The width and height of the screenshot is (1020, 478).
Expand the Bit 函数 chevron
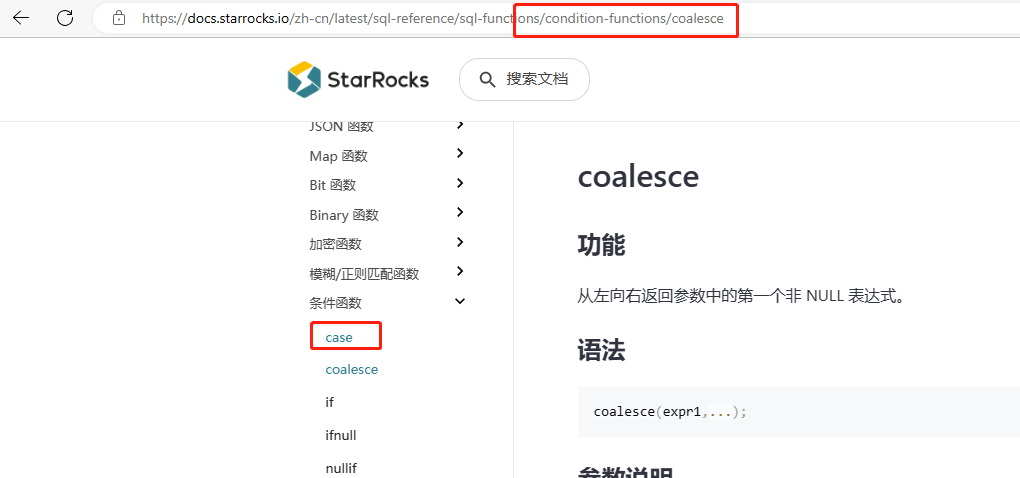pyautogui.click(x=460, y=184)
